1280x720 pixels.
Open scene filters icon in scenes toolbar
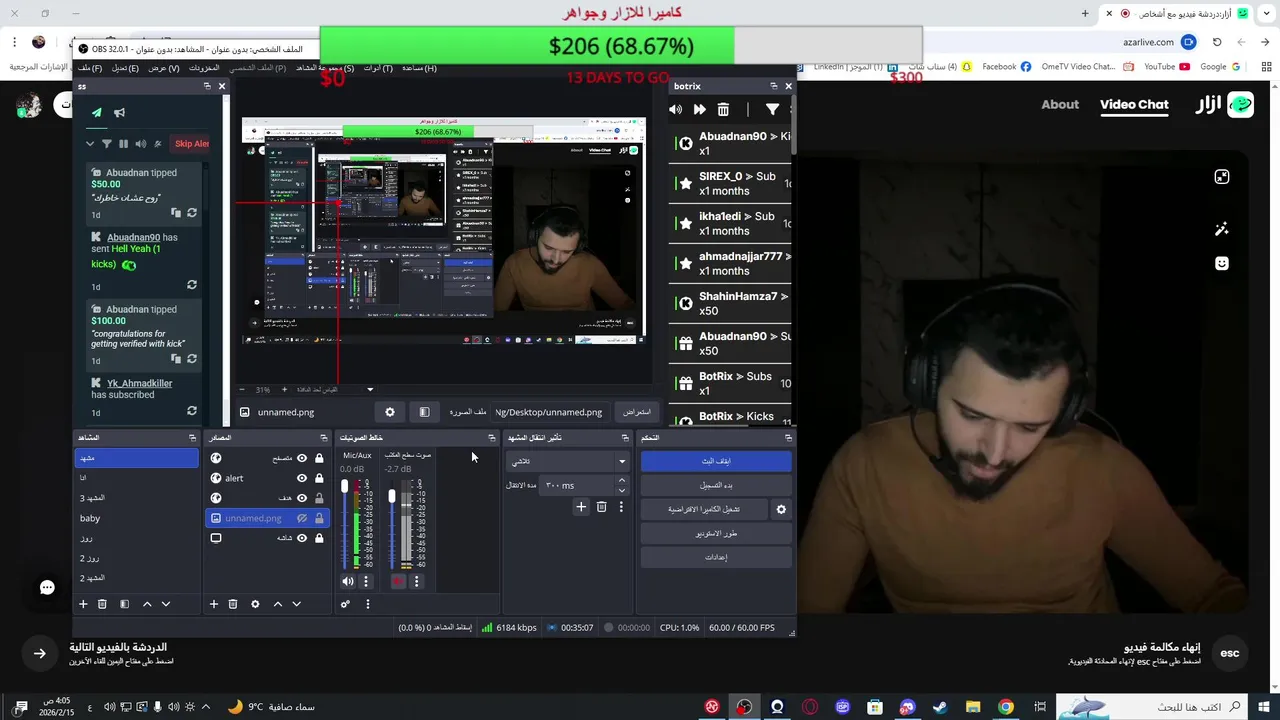(x=124, y=604)
